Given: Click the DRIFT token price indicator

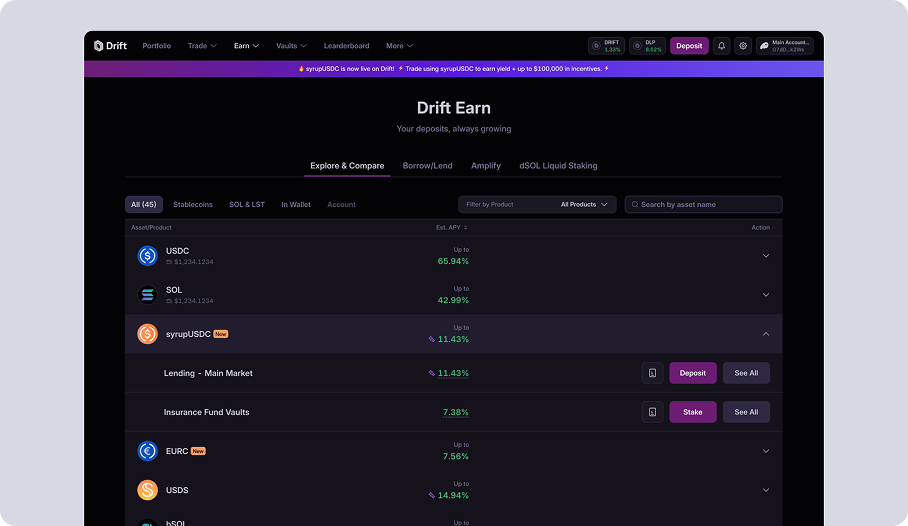Looking at the screenshot, I should click(x=606, y=46).
